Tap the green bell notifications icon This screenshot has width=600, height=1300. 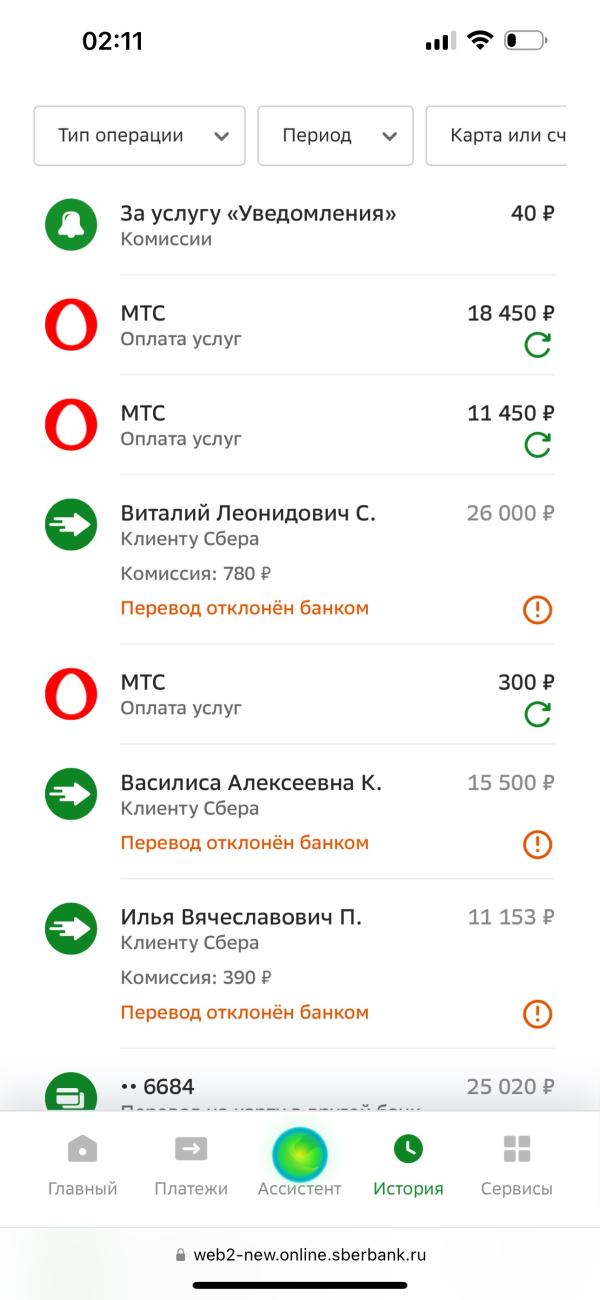(x=71, y=225)
